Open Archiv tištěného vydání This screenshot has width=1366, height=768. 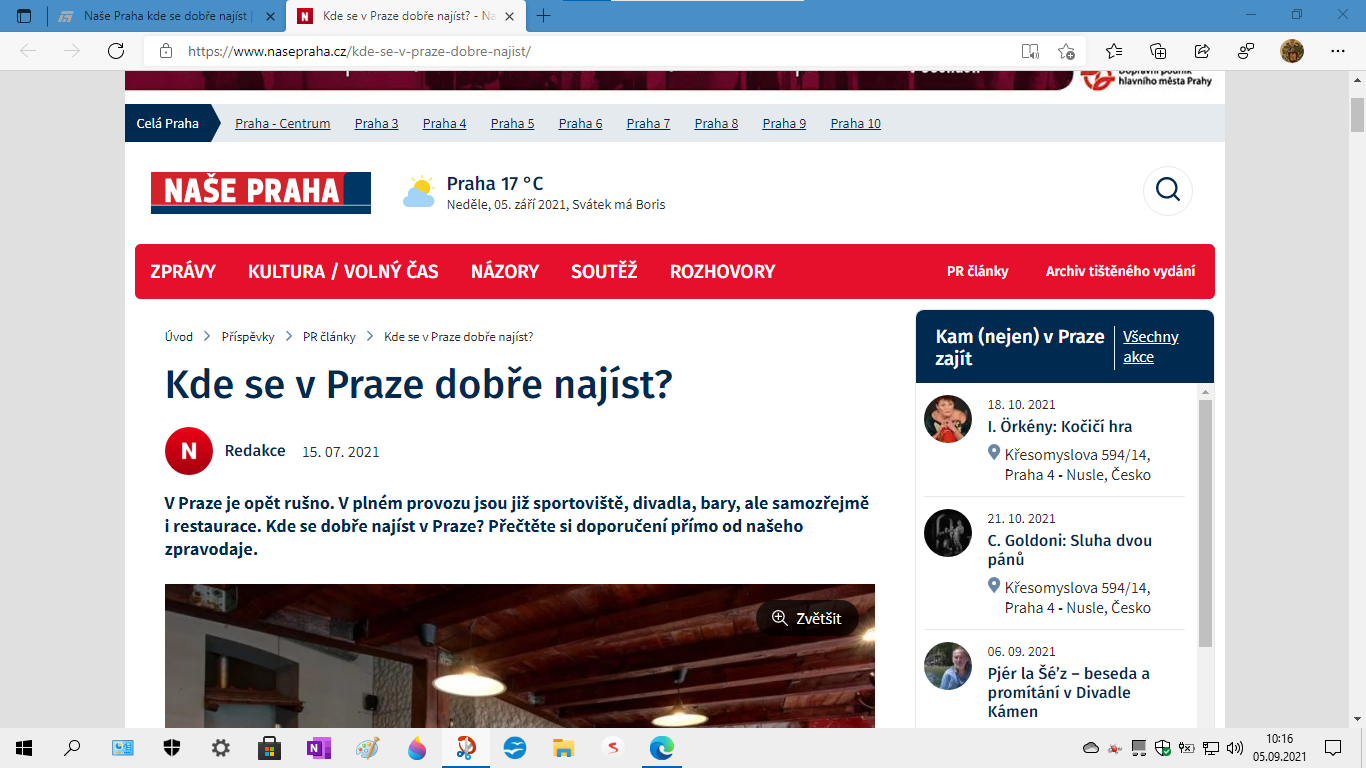click(1120, 270)
